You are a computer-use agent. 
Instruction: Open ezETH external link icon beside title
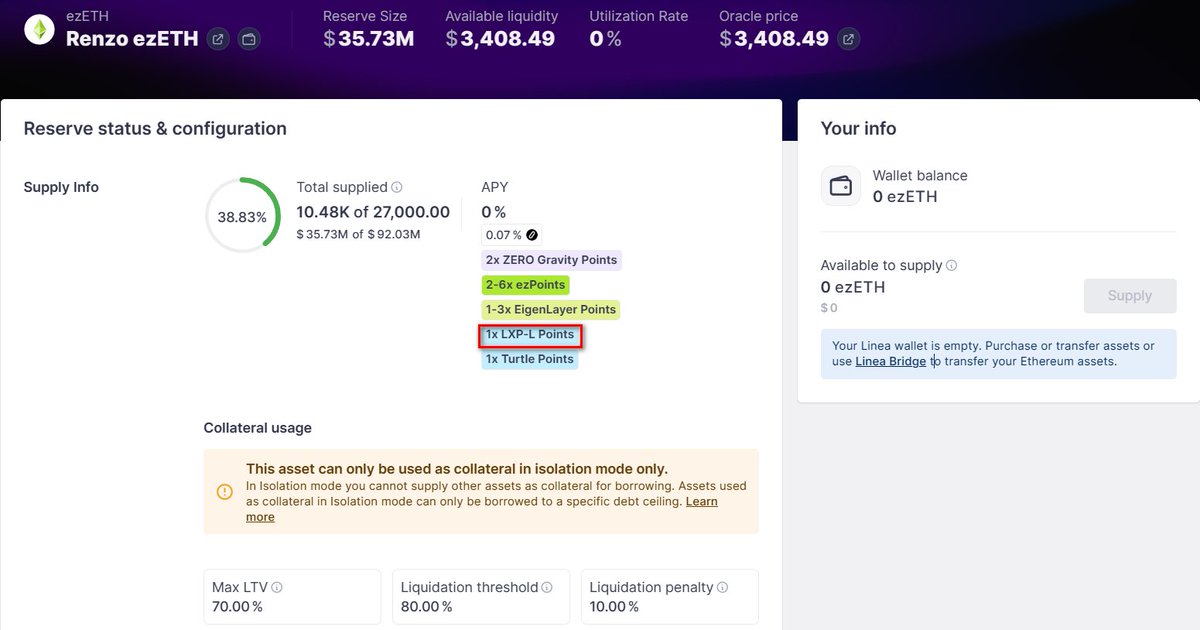tap(218, 40)
